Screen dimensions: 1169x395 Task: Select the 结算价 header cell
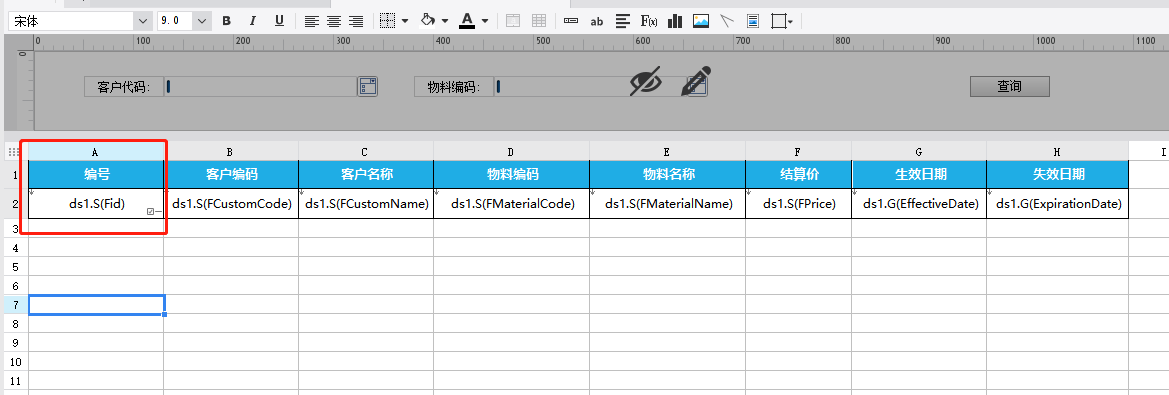pos(798,174)
